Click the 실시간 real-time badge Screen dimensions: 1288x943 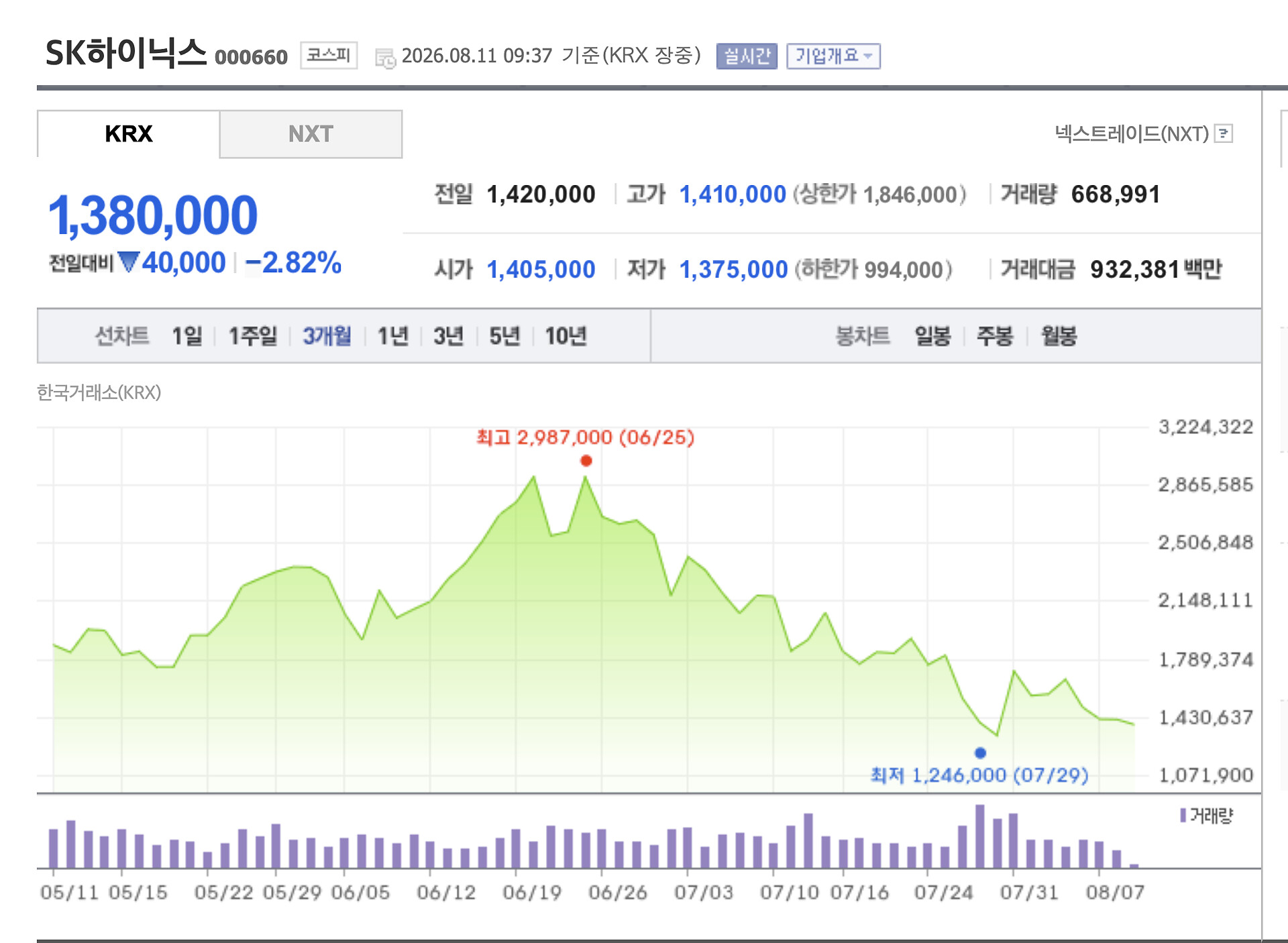point(747,56)
